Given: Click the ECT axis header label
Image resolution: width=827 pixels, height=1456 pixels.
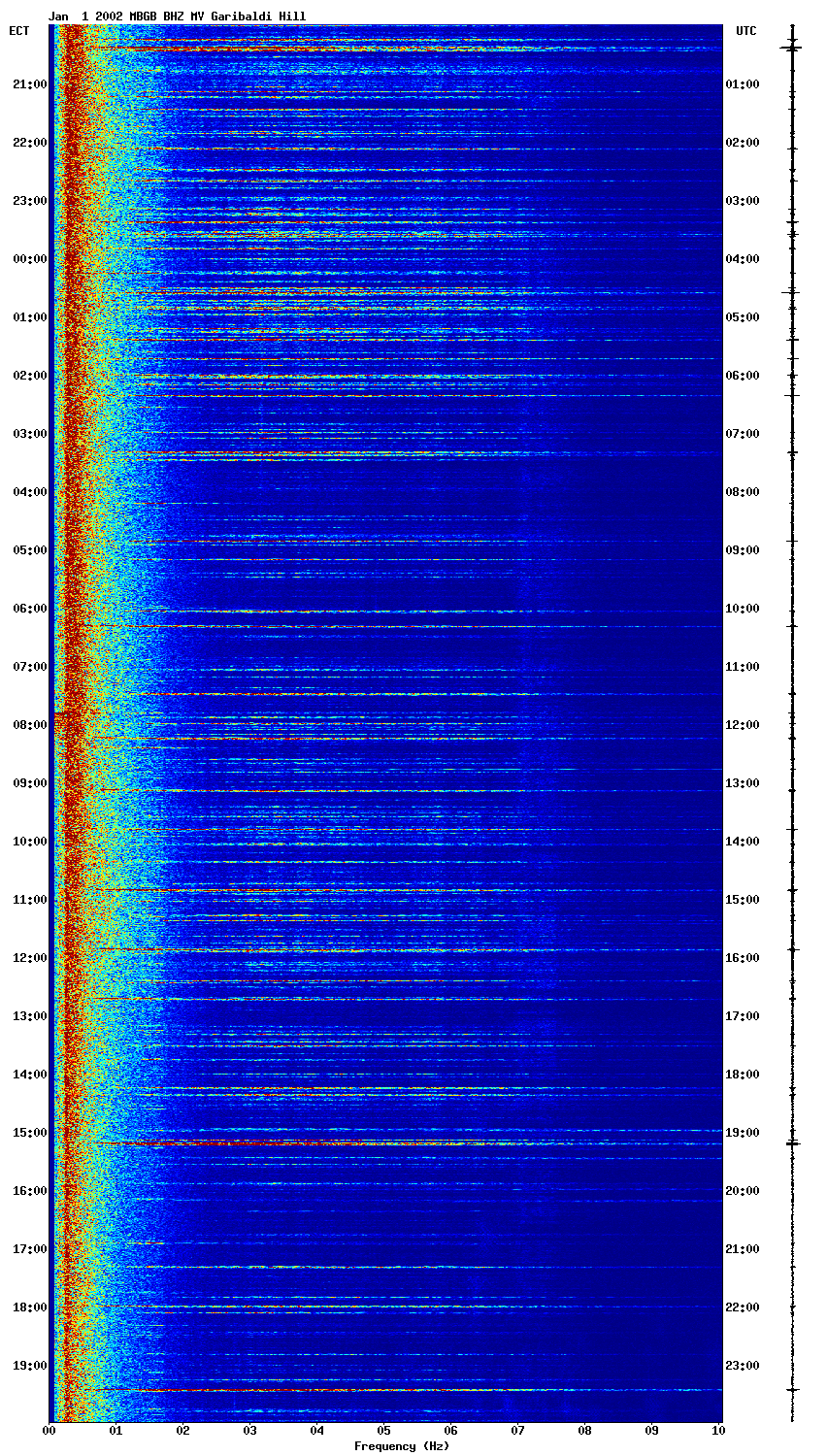Looking at the screenshot, I should tap(19, 31).
